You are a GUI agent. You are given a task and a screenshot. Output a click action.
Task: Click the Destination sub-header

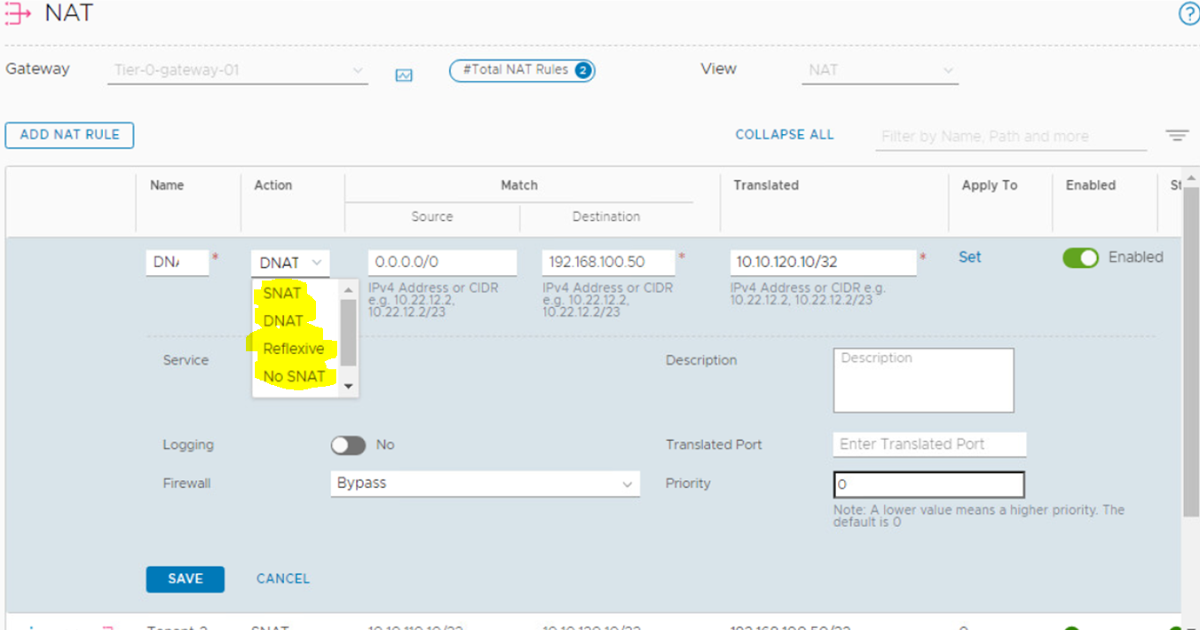606,217
